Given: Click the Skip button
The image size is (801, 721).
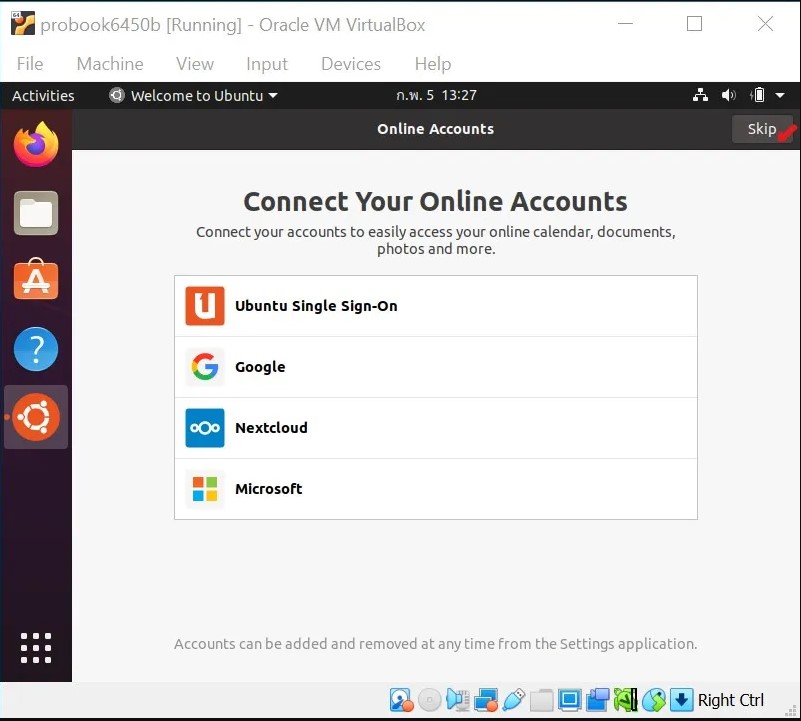Looking at the screenshot, I should [x=761, y=128].
